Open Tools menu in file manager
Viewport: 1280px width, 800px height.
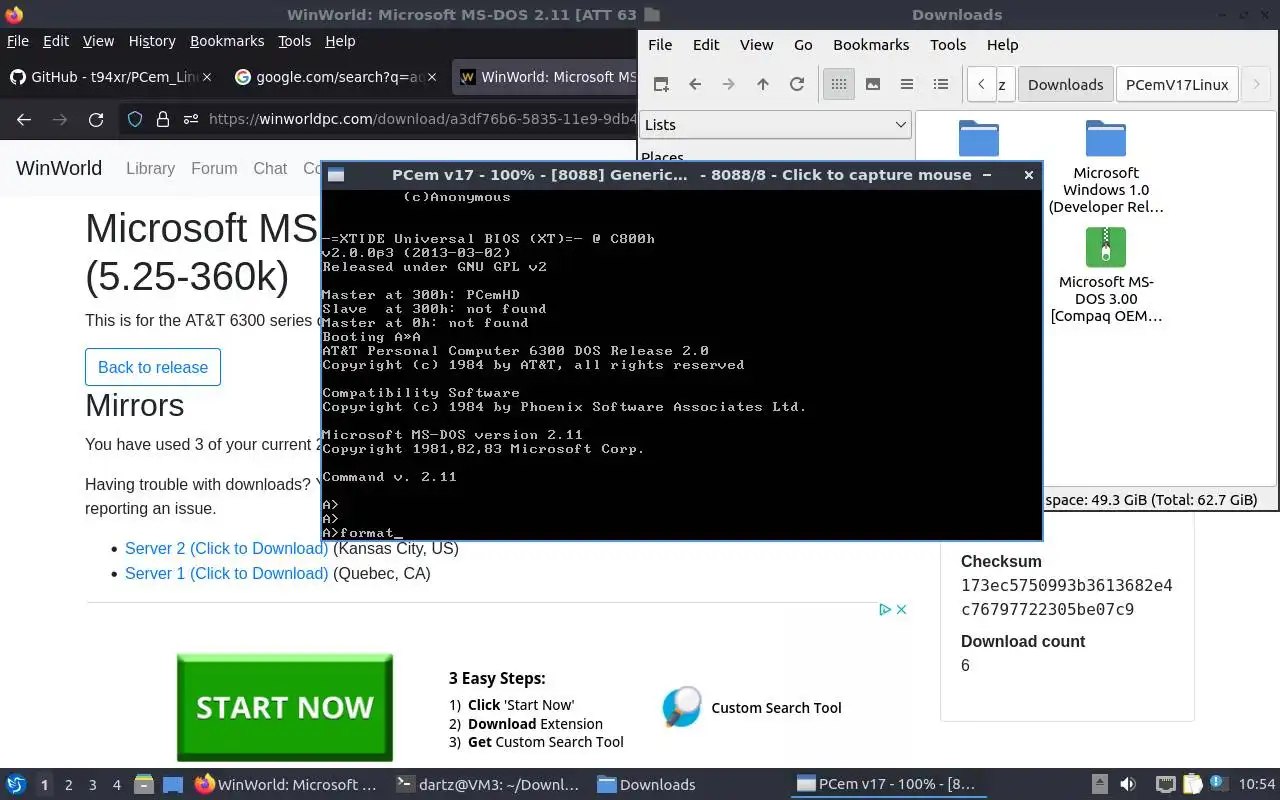tap(948, 44)
